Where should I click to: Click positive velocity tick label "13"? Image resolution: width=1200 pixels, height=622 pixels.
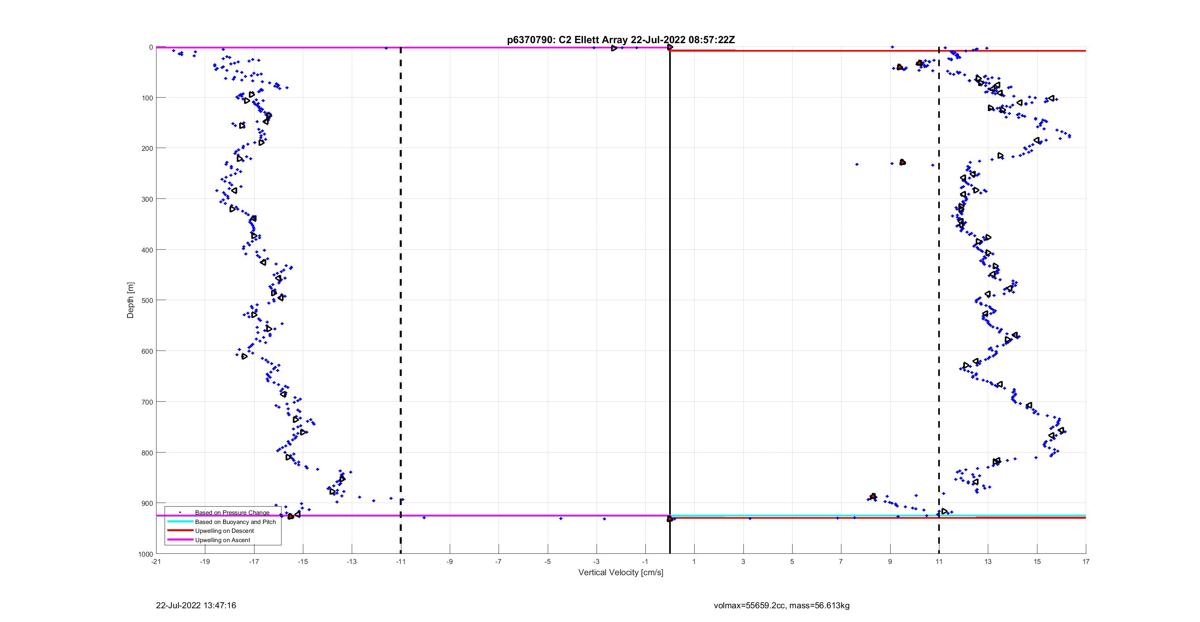[988, 562]
